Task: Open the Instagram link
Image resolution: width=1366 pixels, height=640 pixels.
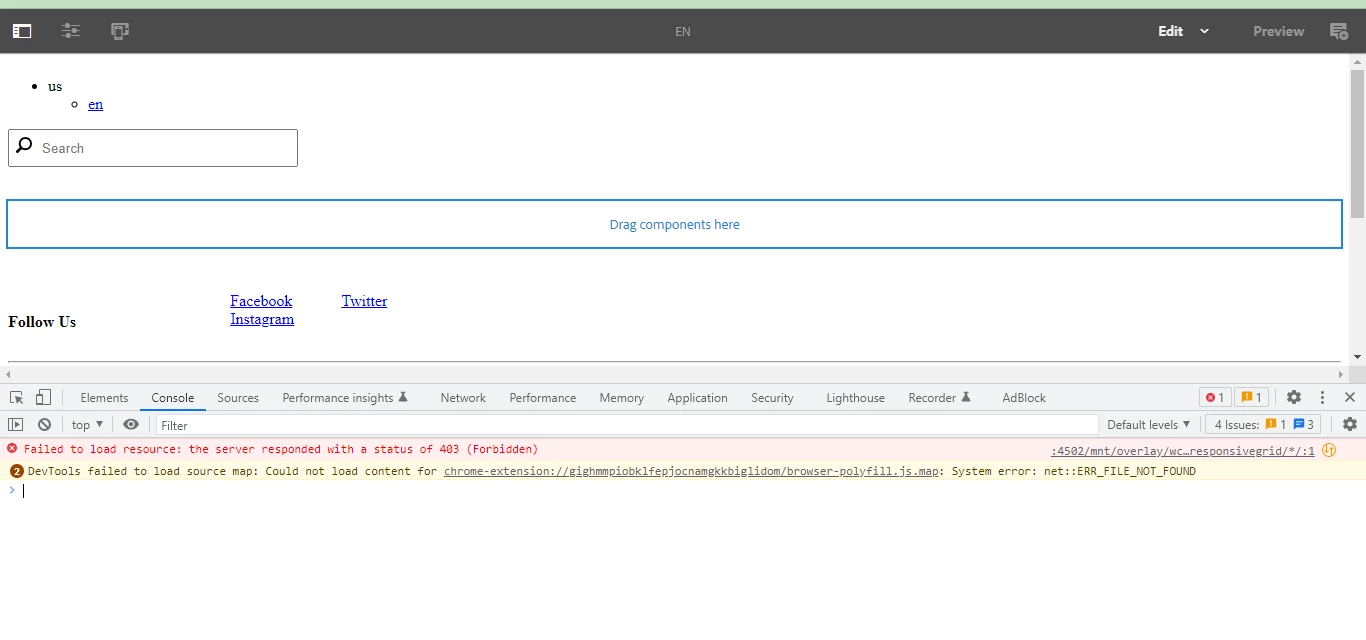Action: pos(262,319)
